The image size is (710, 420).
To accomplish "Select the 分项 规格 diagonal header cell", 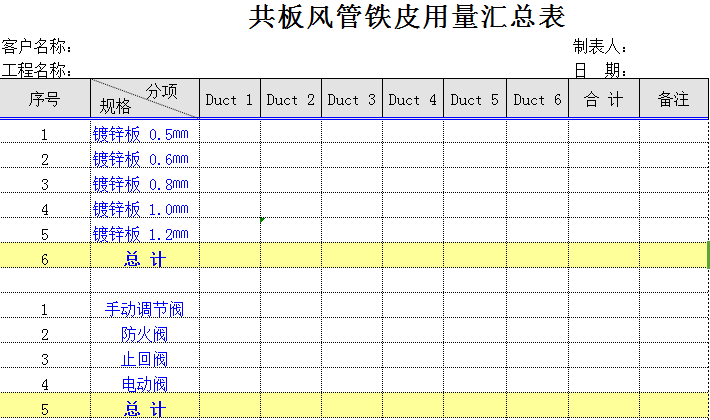I will (145, 99).
